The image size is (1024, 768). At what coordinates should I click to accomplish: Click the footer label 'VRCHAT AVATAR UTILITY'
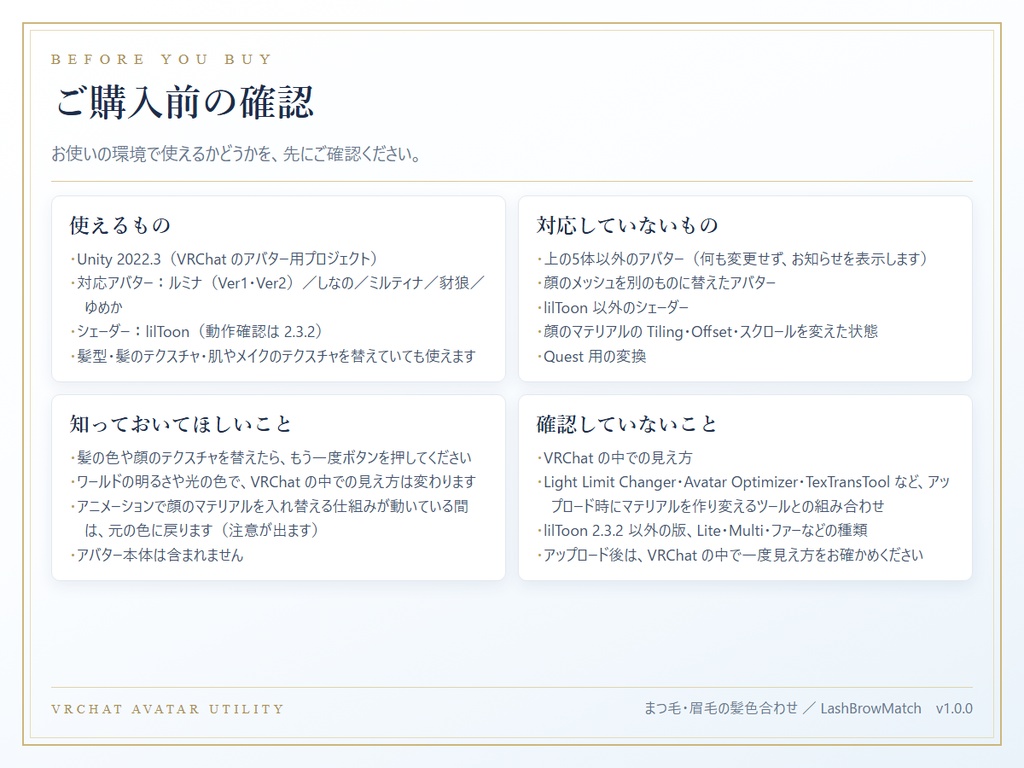point(168,709)
